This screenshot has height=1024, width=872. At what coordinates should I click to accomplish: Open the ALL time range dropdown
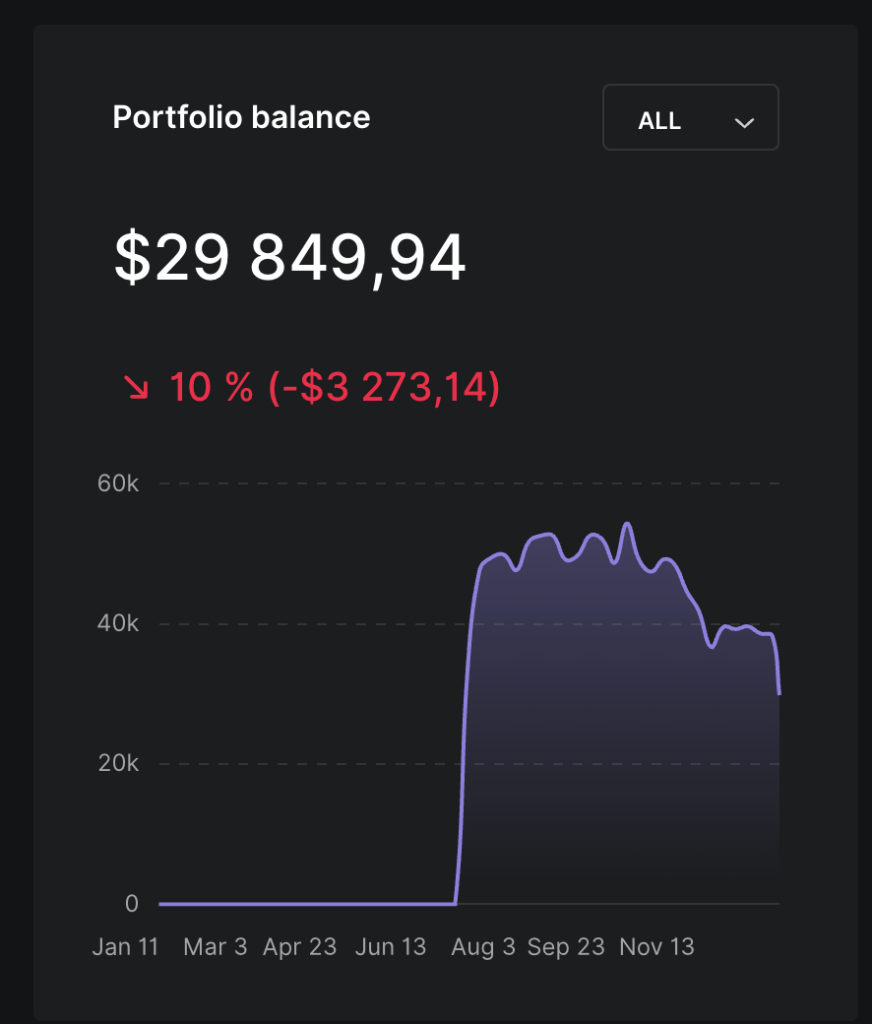pos(690,118)
